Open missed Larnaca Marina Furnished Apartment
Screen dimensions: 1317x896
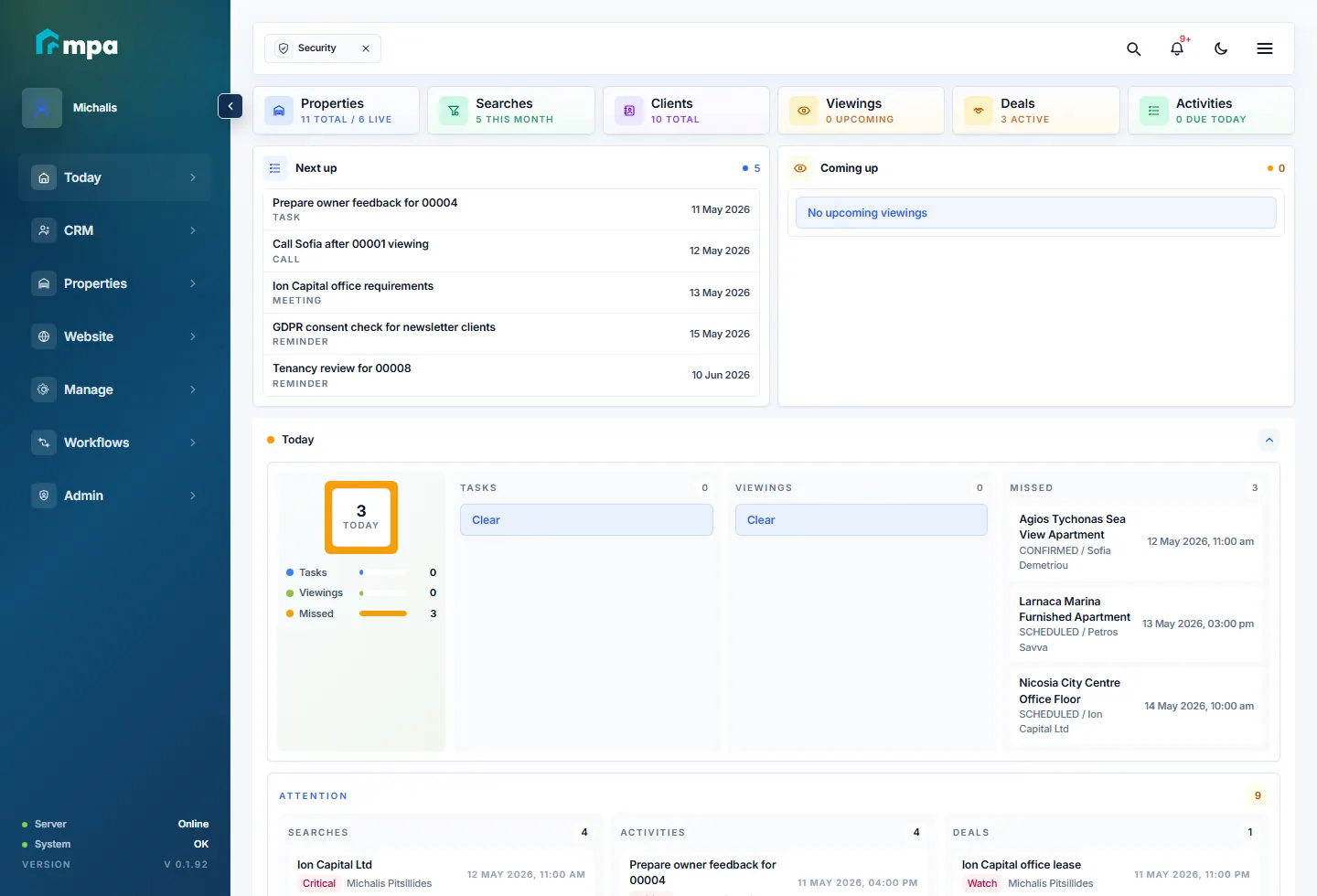(1137, 624)
